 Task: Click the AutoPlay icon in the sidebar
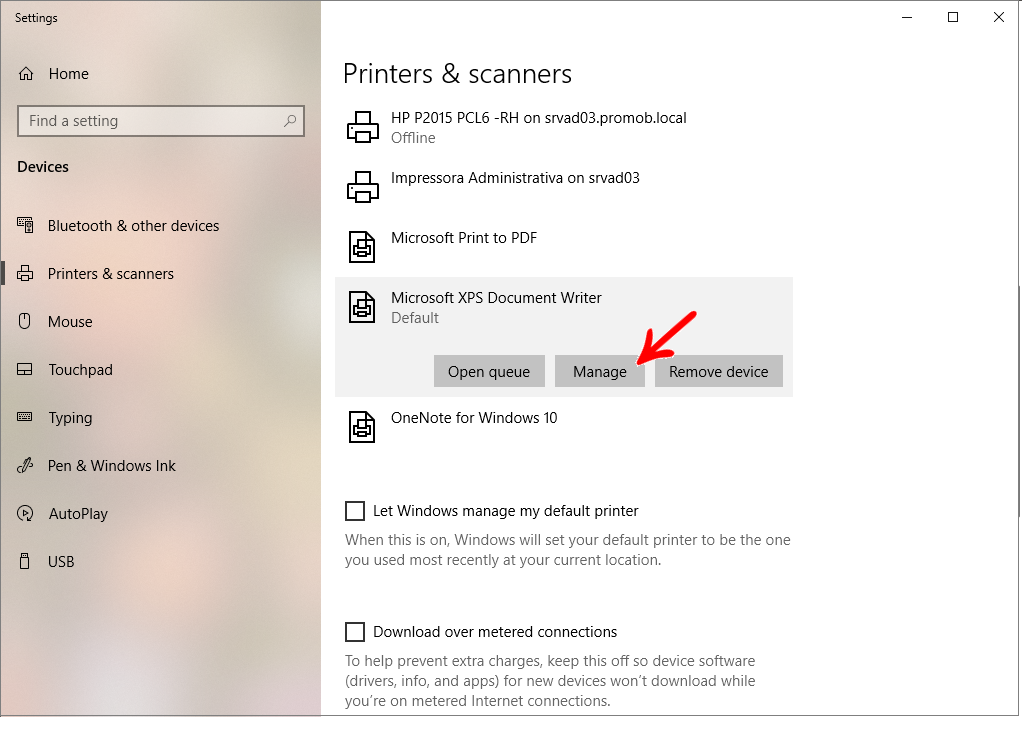click(25, 513)
